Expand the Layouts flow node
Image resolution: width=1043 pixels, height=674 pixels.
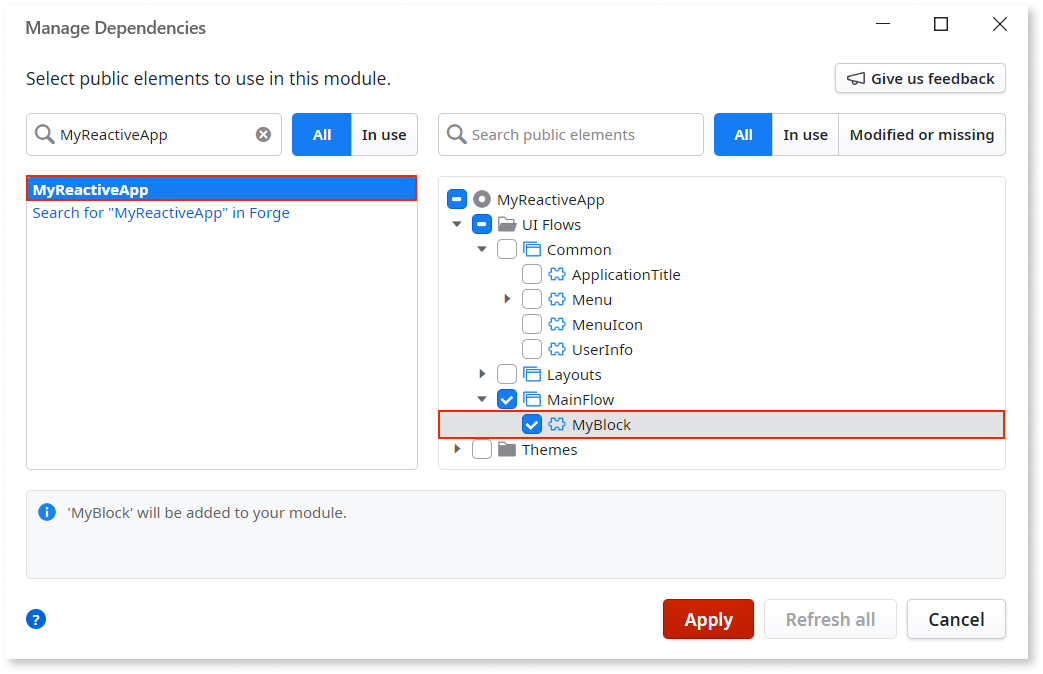coord(482,375)
